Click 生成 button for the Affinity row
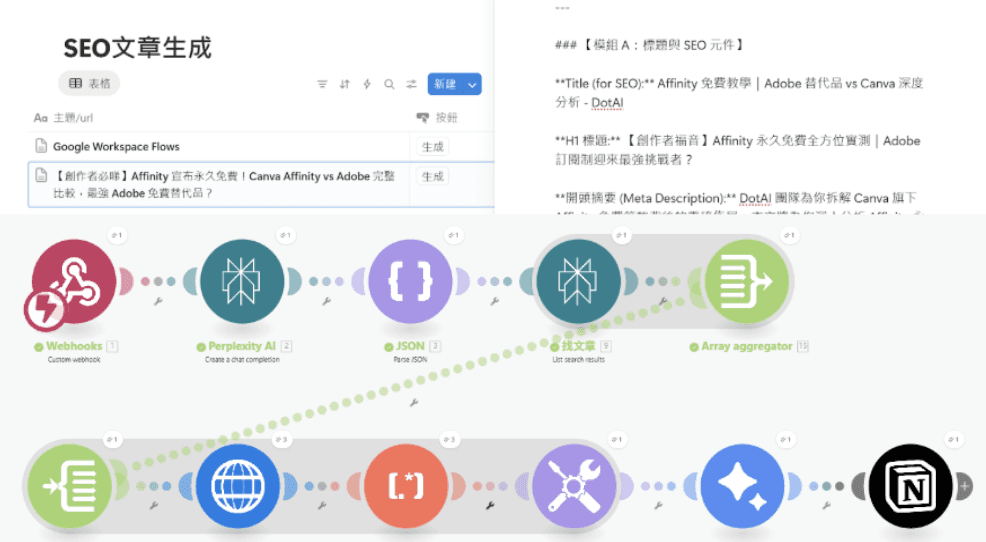 433,177
